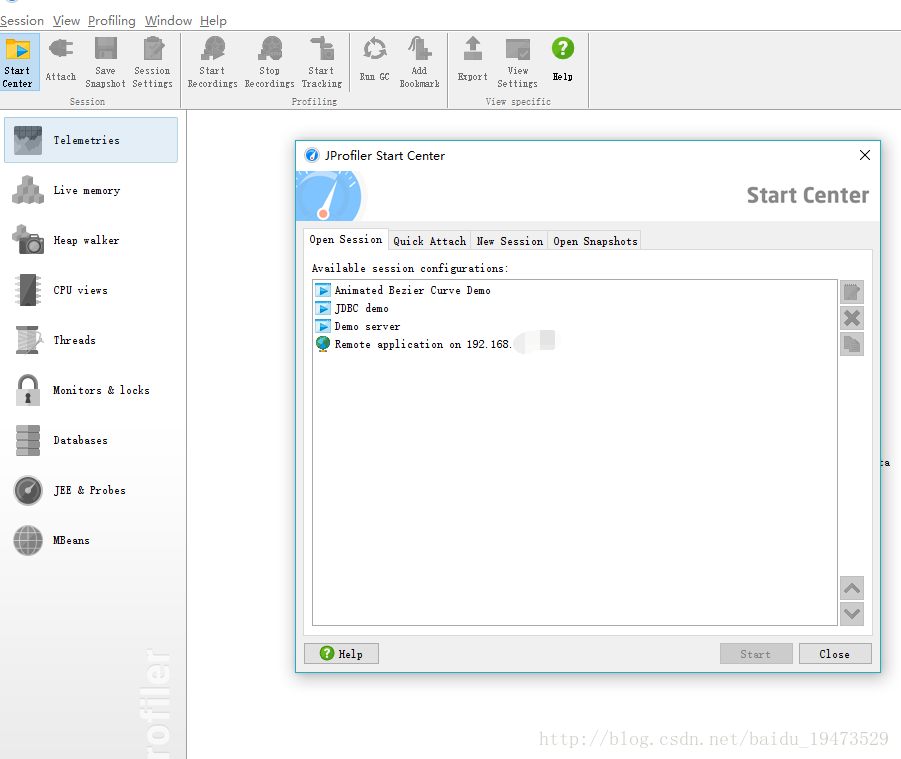Screen dimensions: 901x759
Task: Open the JEE & Probes section
Action: [x=91, y=490]
